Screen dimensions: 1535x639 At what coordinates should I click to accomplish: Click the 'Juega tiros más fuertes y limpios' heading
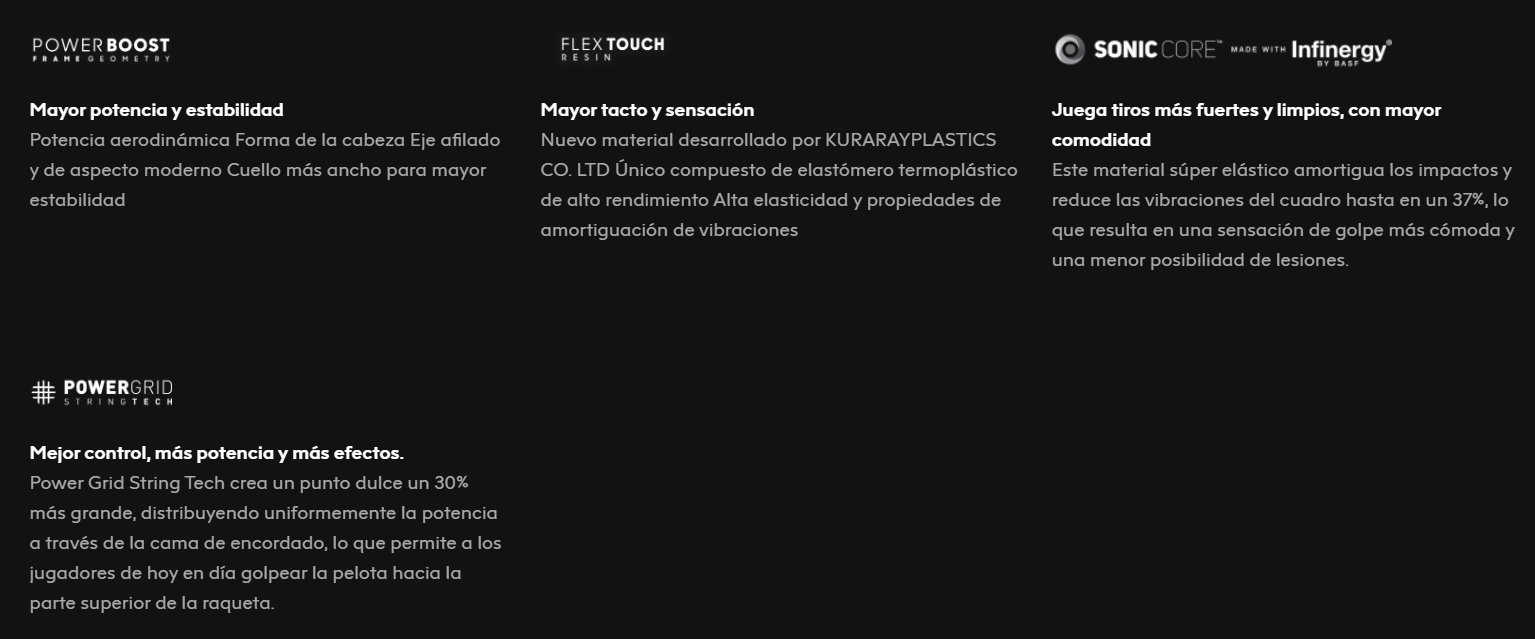[1246, 125]
